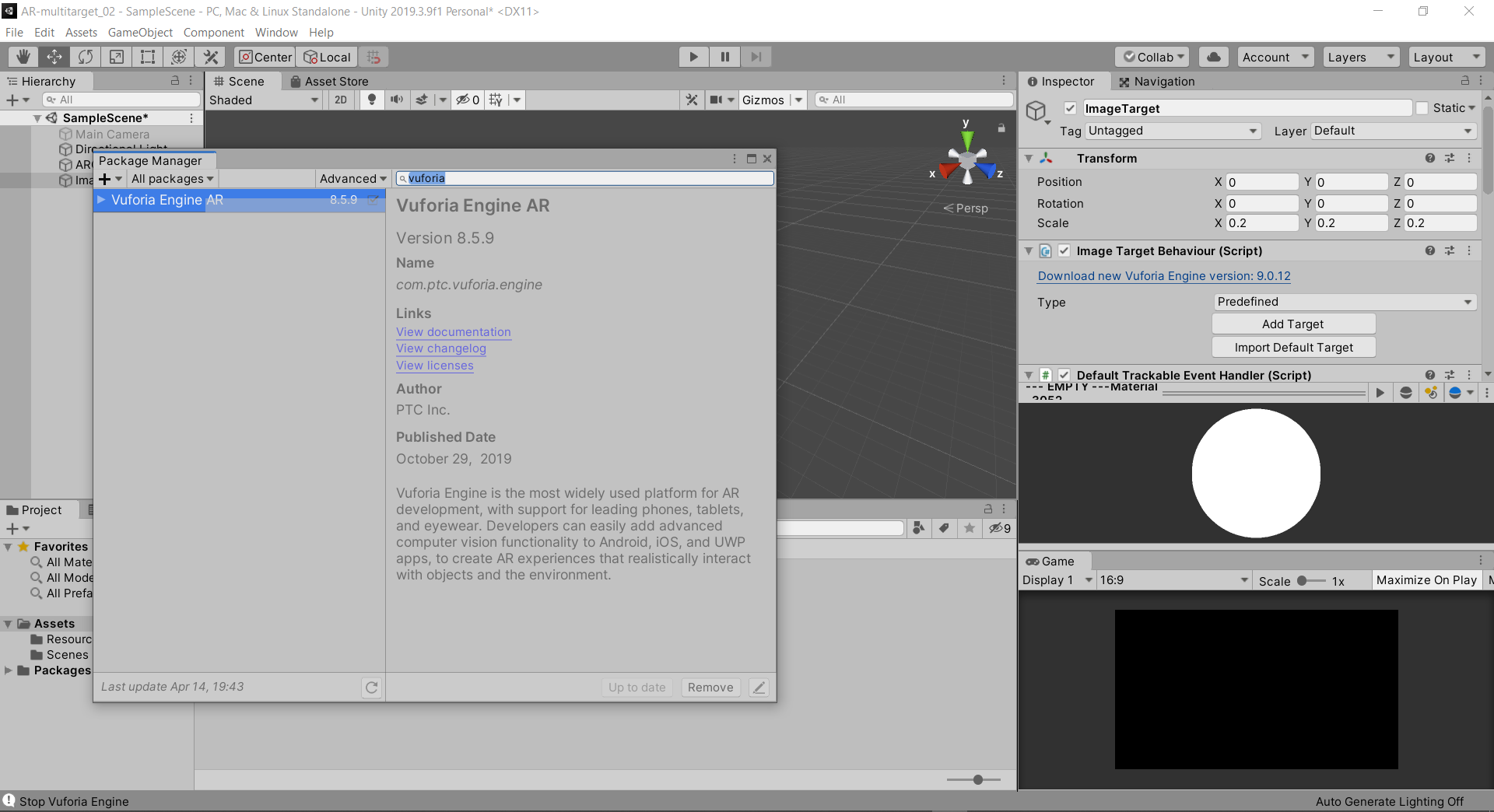Select the Rect Transform tool

pos(148,57)
